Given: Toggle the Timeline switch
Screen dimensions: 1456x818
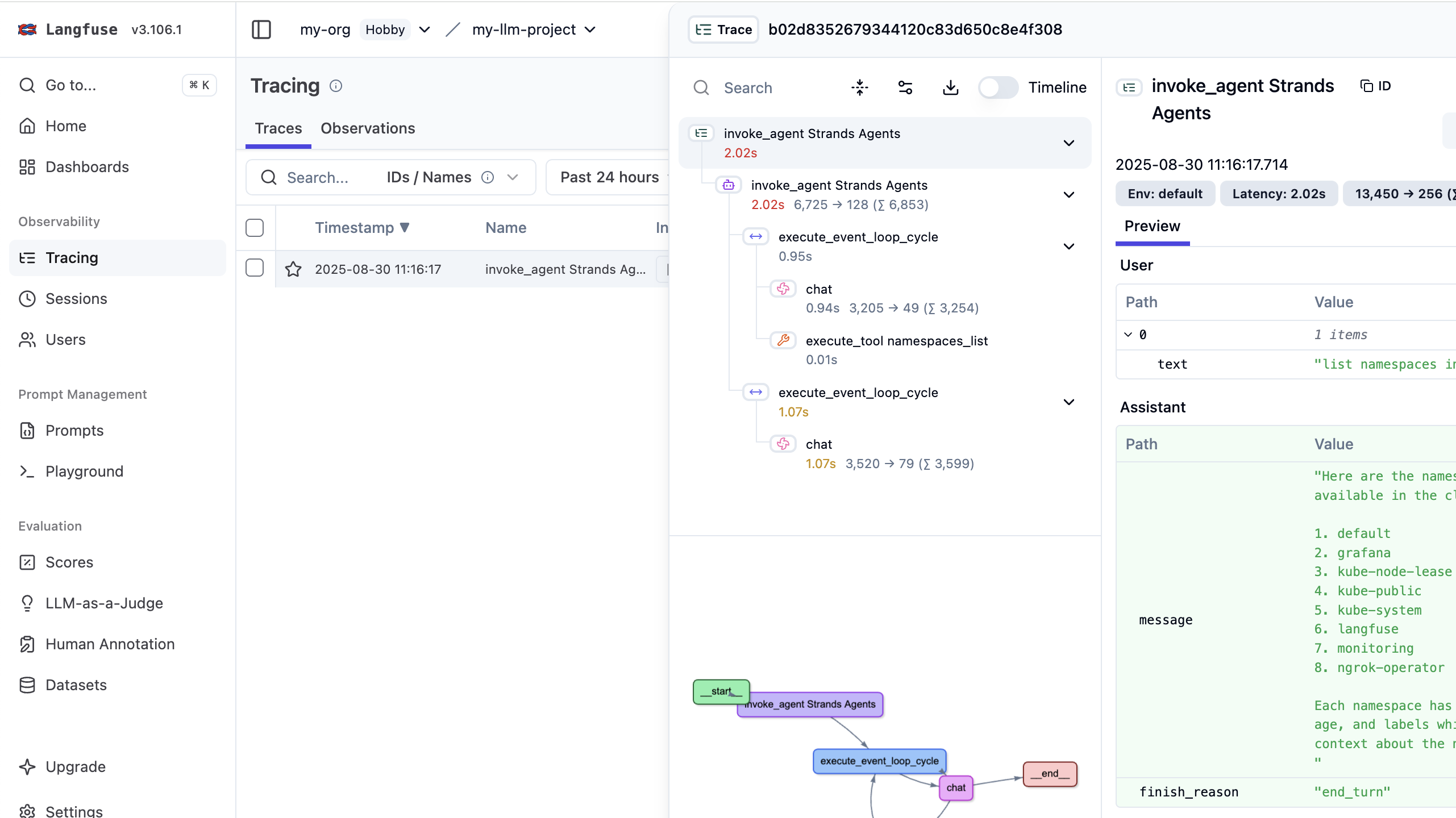Looking at the screenshot, I should point(999,87).
